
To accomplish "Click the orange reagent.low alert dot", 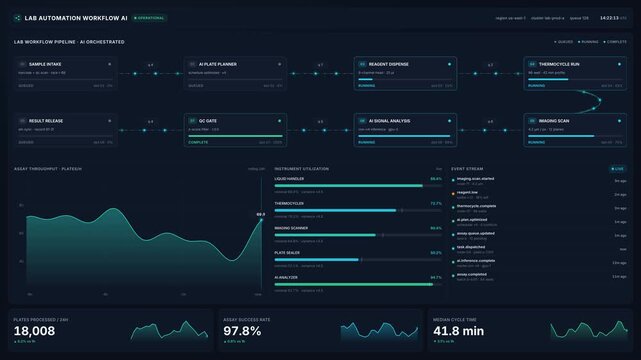I will [x=453, y=194].
